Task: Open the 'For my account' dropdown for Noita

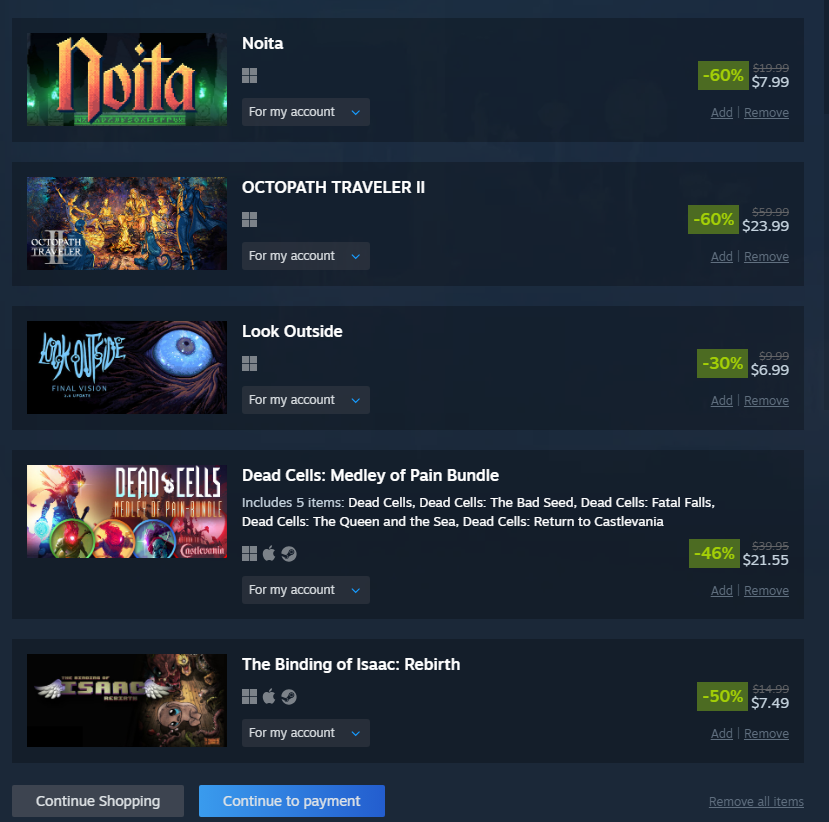Action: coord(306,112)
